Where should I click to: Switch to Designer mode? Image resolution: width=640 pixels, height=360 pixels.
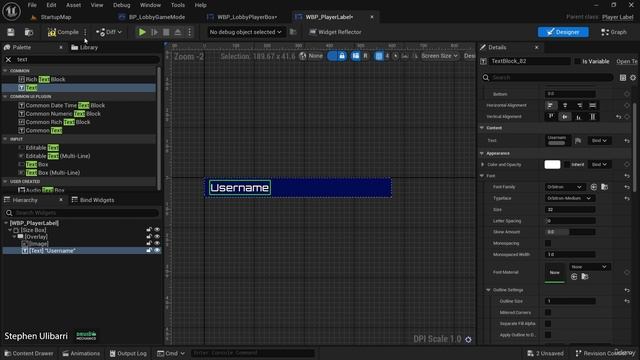click(x=563, y=32)
